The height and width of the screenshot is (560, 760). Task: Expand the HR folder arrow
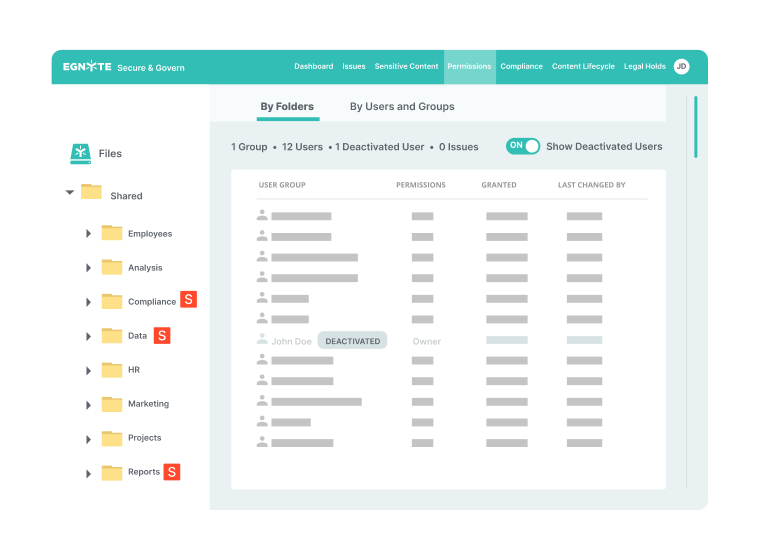point(88,370)
